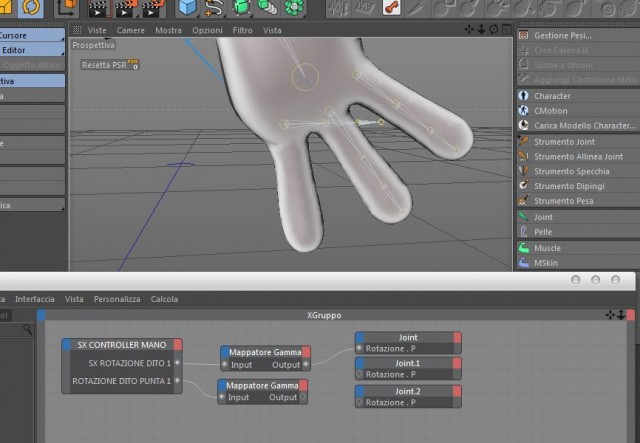The height and width of the screenshot is (443, 640).
Task: Open SX CONTROLLER MANO red output menu
Action: pos(178,345)
